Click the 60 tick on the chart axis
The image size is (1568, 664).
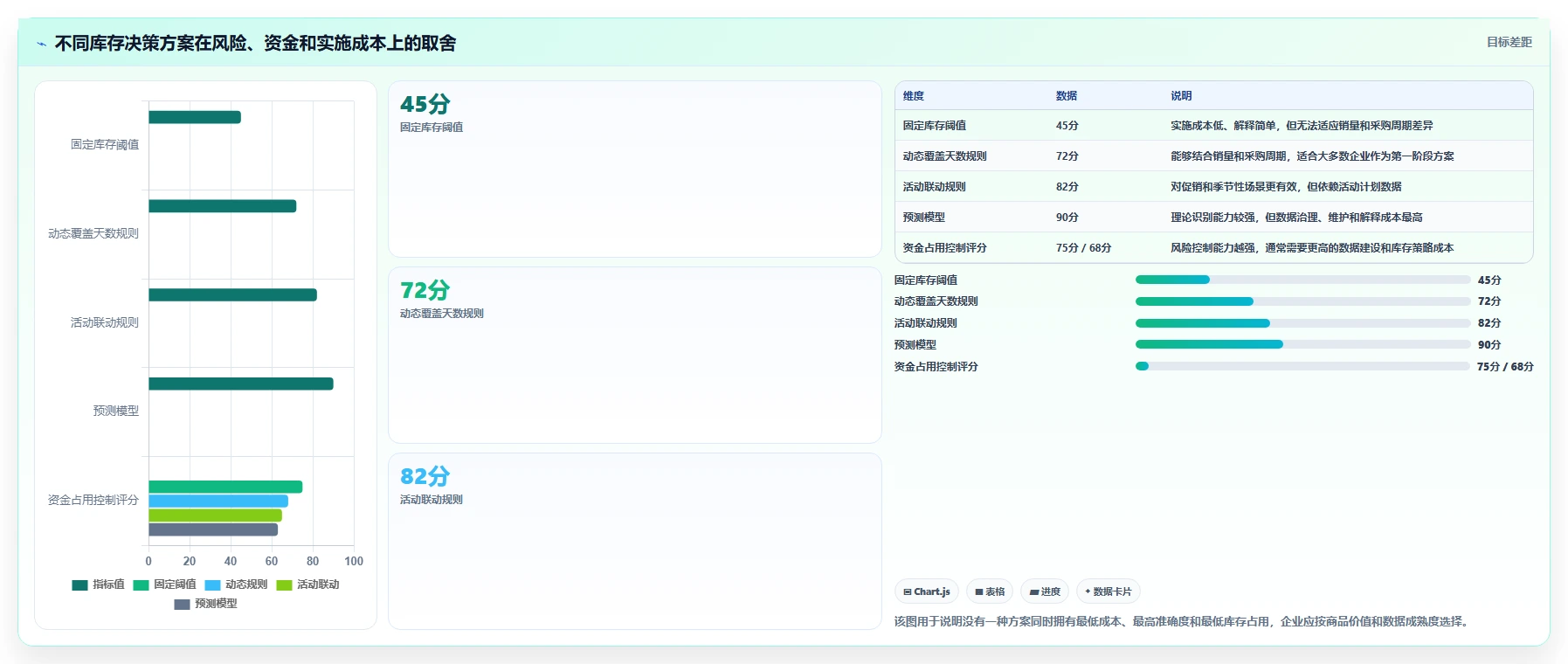272,562
